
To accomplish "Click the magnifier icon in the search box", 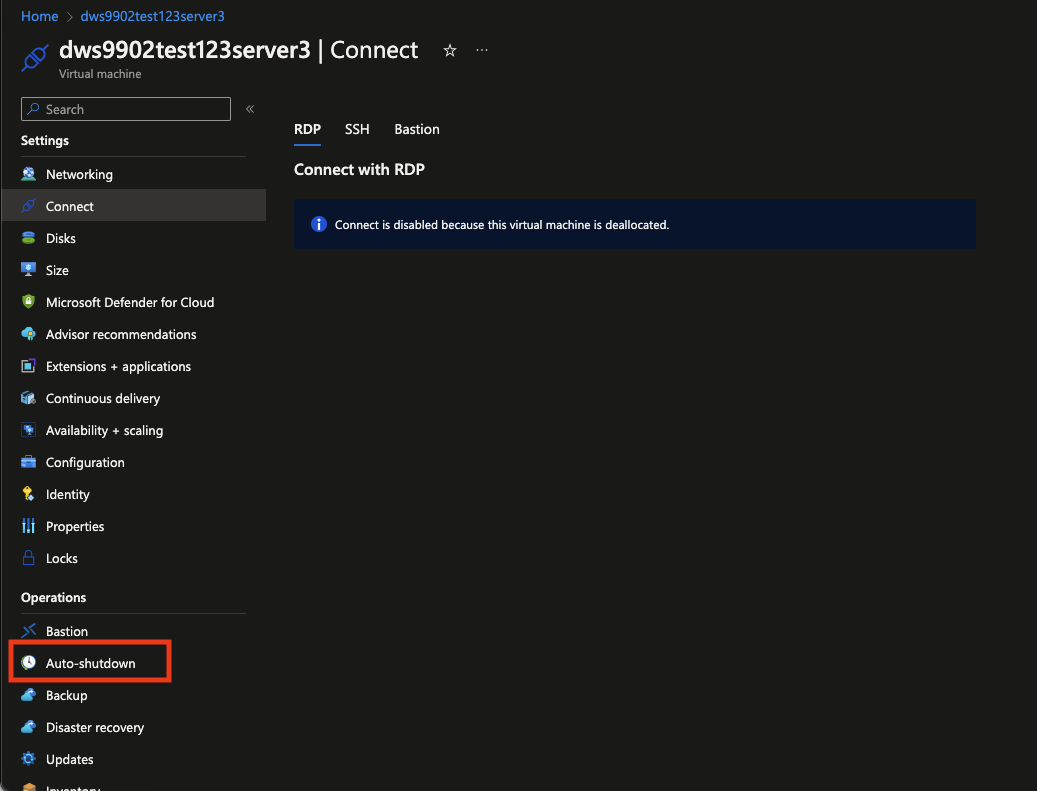I will click(x=33, y=109).
